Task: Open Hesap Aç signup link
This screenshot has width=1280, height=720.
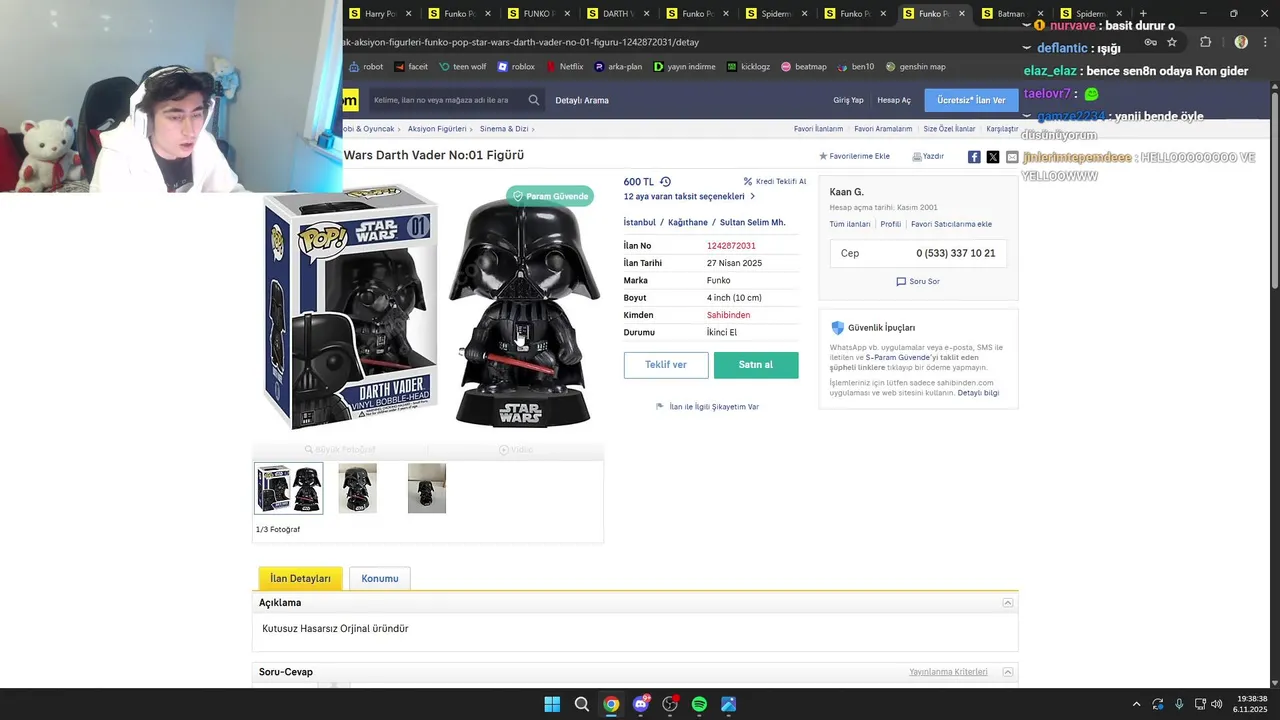Action: click(x=894, y=100)
